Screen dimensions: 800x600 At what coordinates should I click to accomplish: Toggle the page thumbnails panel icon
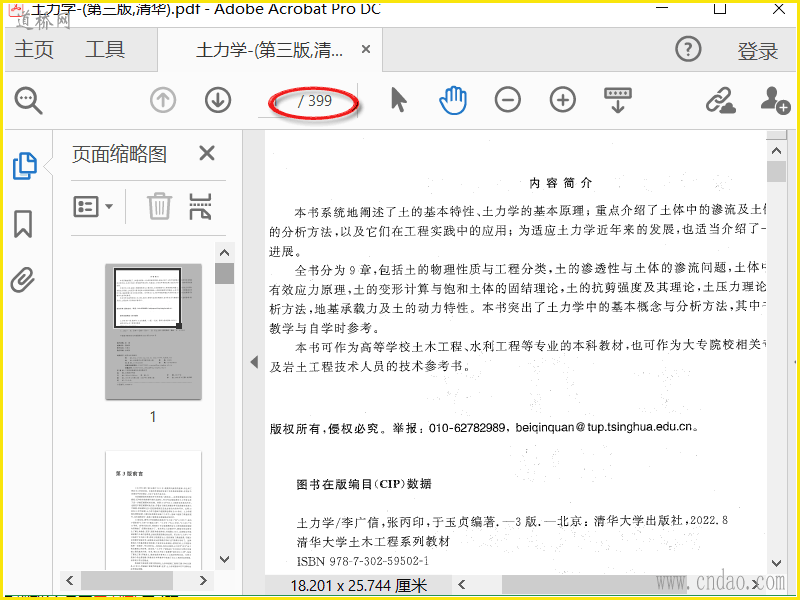24,166
